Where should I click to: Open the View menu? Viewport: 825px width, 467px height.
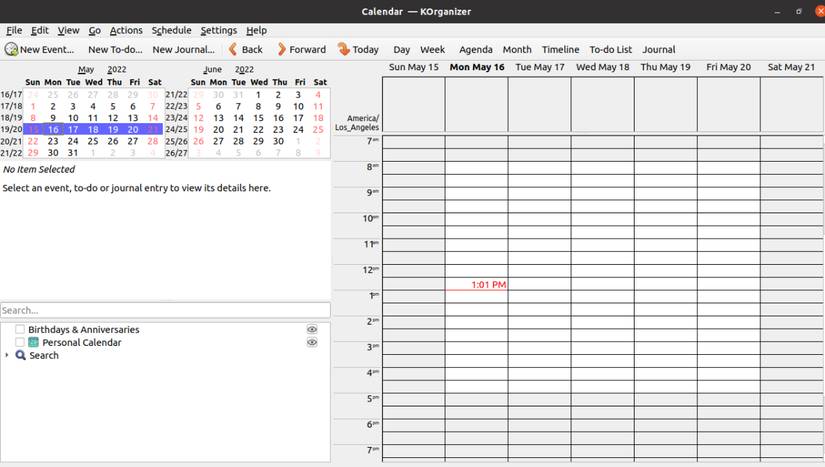[68, 31]
